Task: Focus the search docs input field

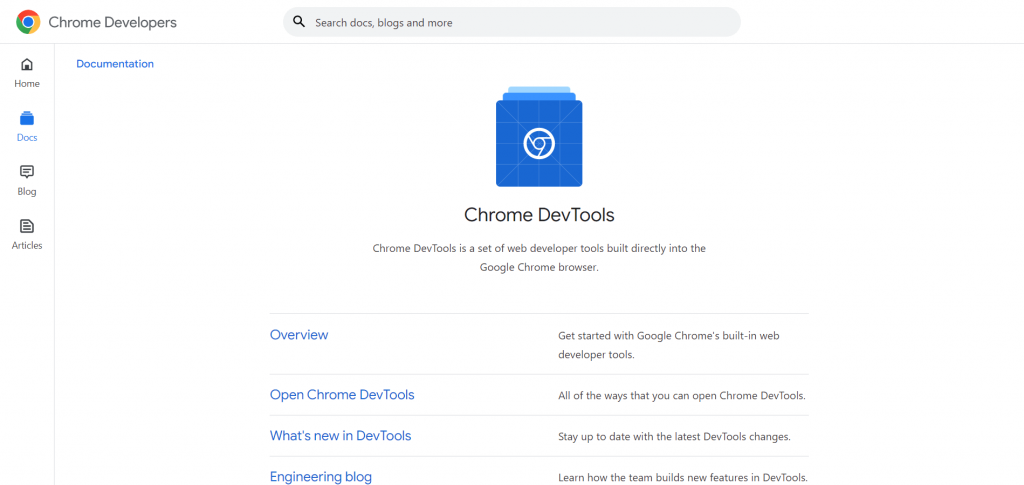Action: point(520,22)
